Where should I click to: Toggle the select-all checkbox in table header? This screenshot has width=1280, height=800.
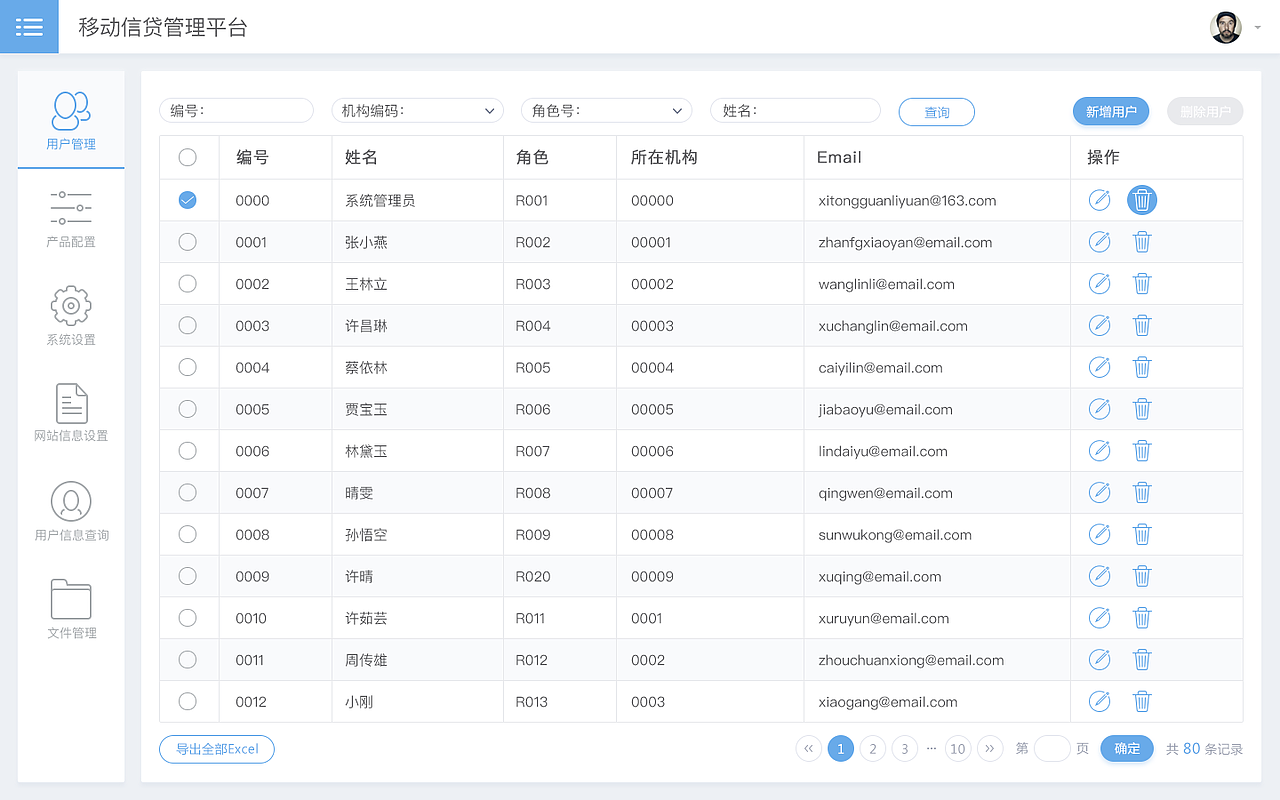(188, 157)
